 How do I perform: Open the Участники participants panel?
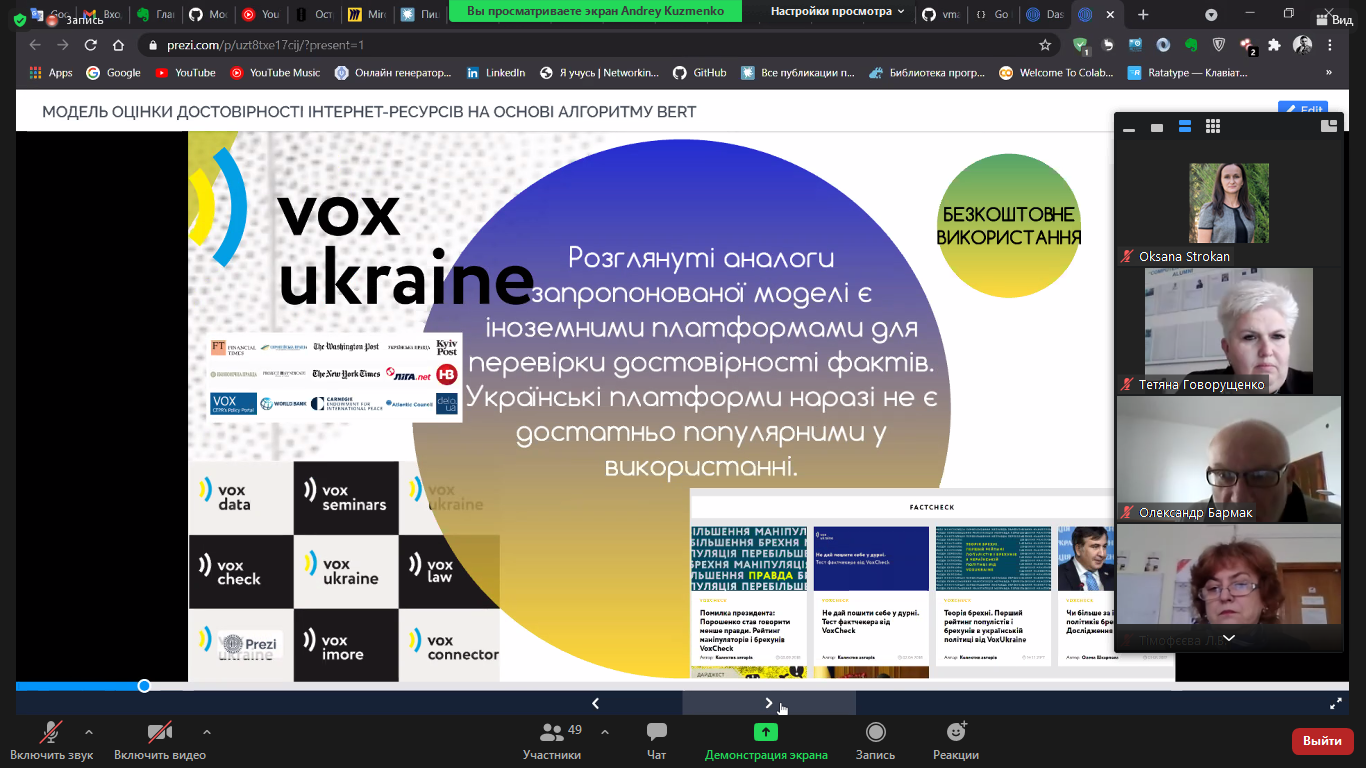click(x=552, y=741)
